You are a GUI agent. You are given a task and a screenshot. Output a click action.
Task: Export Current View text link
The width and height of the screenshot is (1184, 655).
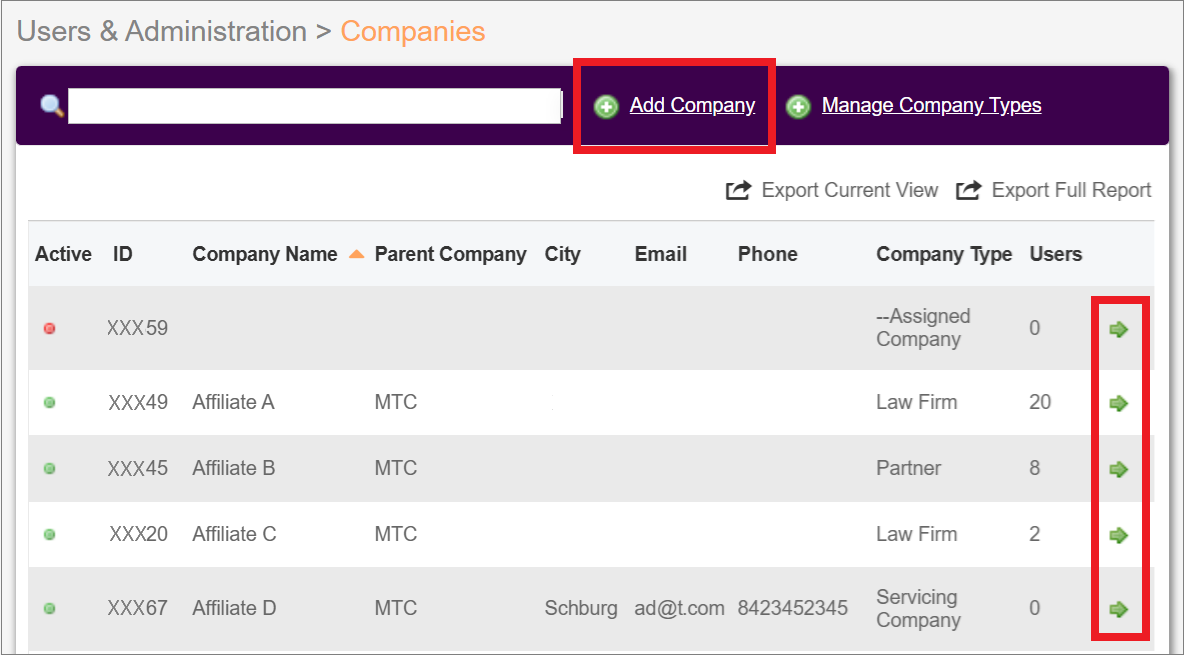849,190
